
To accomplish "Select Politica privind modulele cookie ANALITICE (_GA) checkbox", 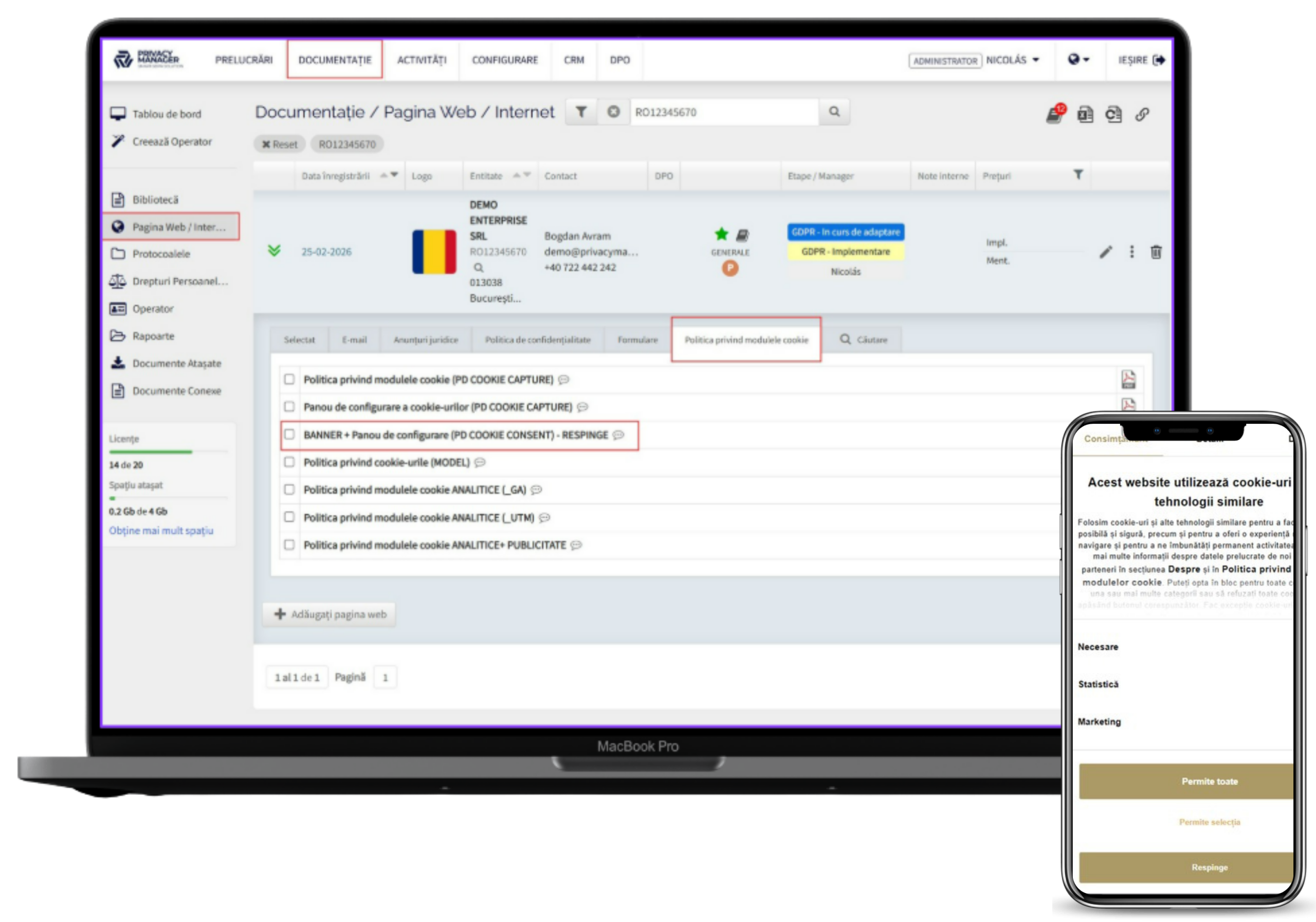I will (x=289, y=490).
